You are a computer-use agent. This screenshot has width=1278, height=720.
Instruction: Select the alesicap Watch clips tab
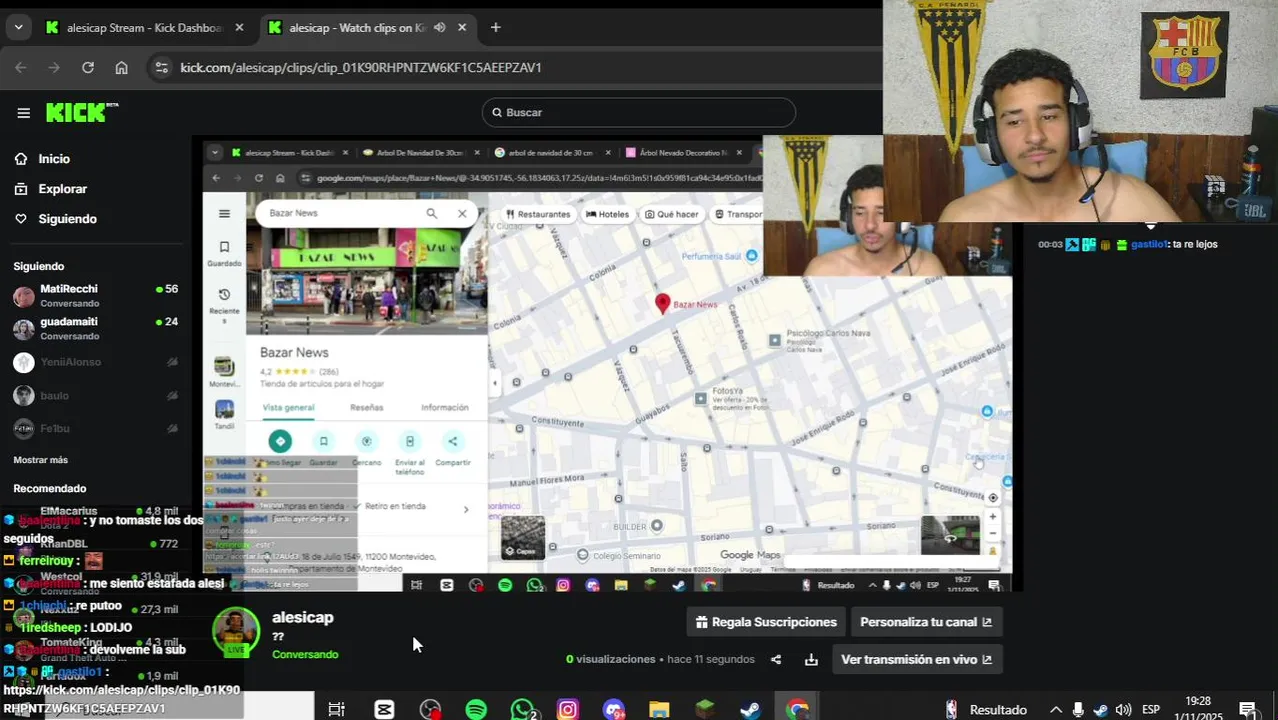tap(357, 28)
